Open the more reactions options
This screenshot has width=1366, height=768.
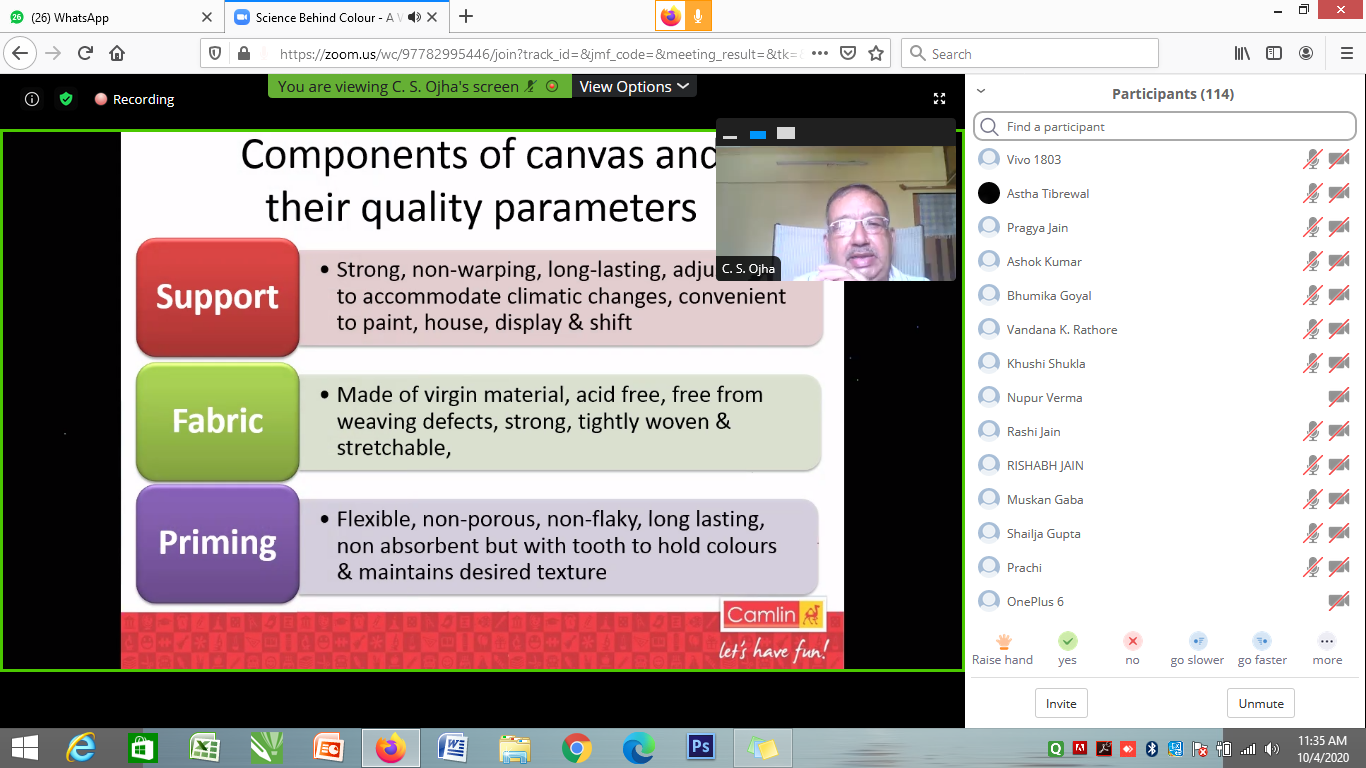click(1327, 642)
